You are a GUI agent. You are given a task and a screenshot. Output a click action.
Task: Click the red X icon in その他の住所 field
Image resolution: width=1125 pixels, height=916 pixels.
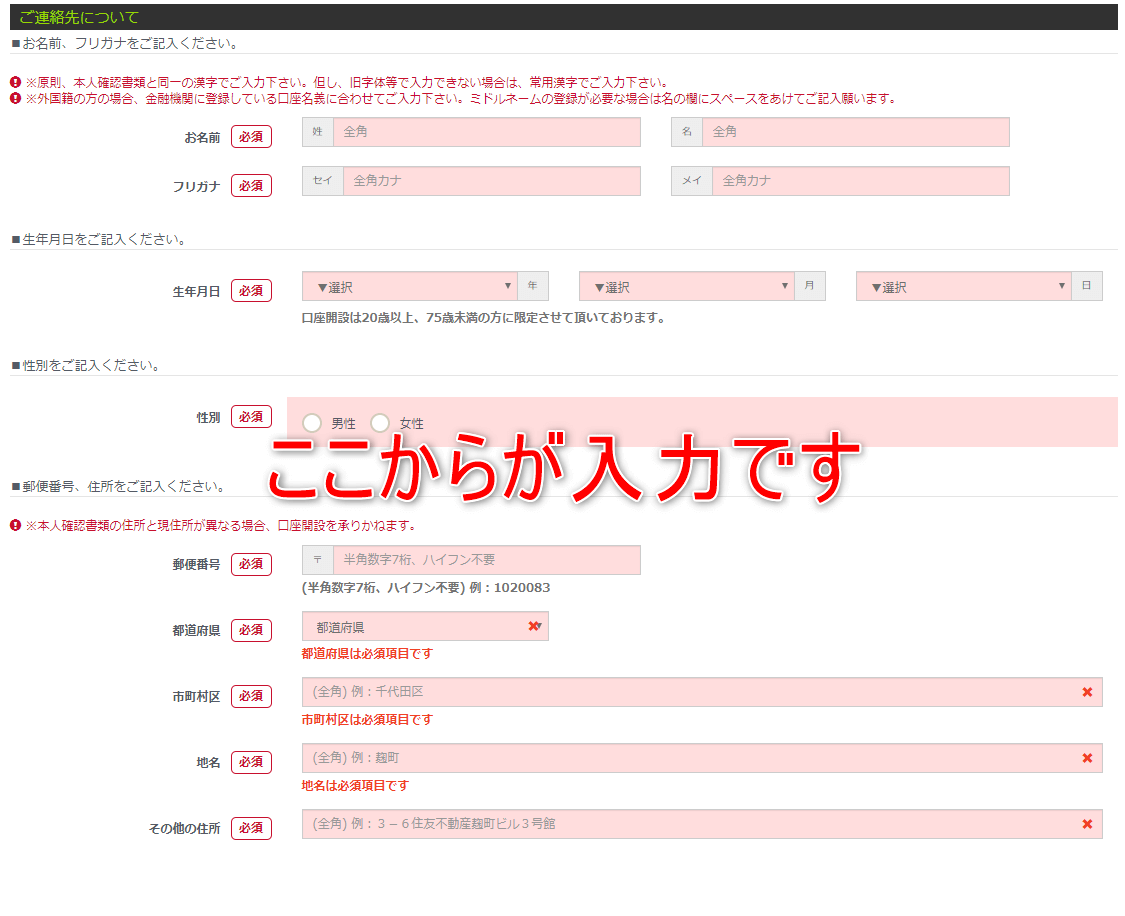1087,824
